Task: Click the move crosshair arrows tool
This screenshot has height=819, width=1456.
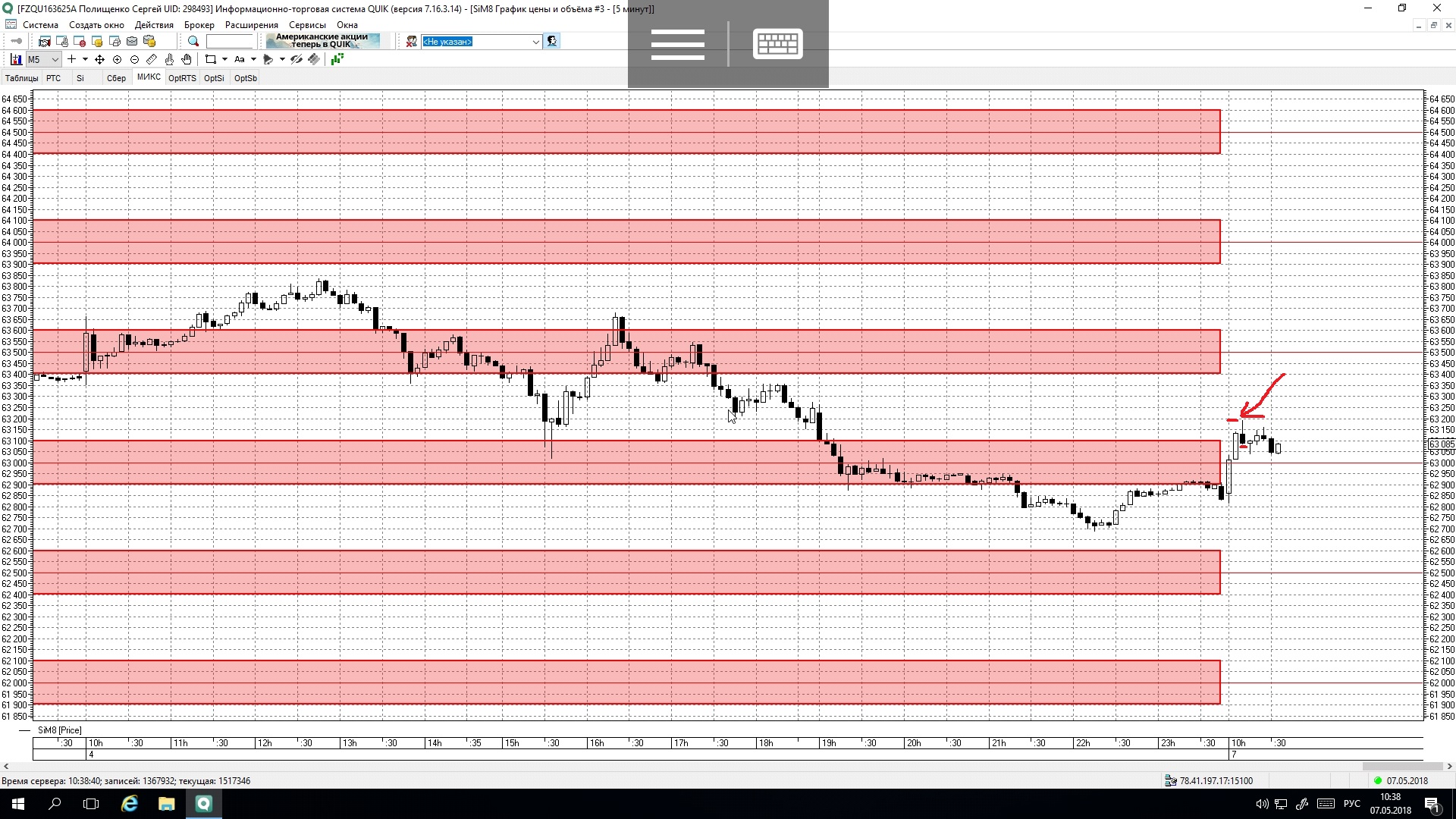Action: point(99,59)
